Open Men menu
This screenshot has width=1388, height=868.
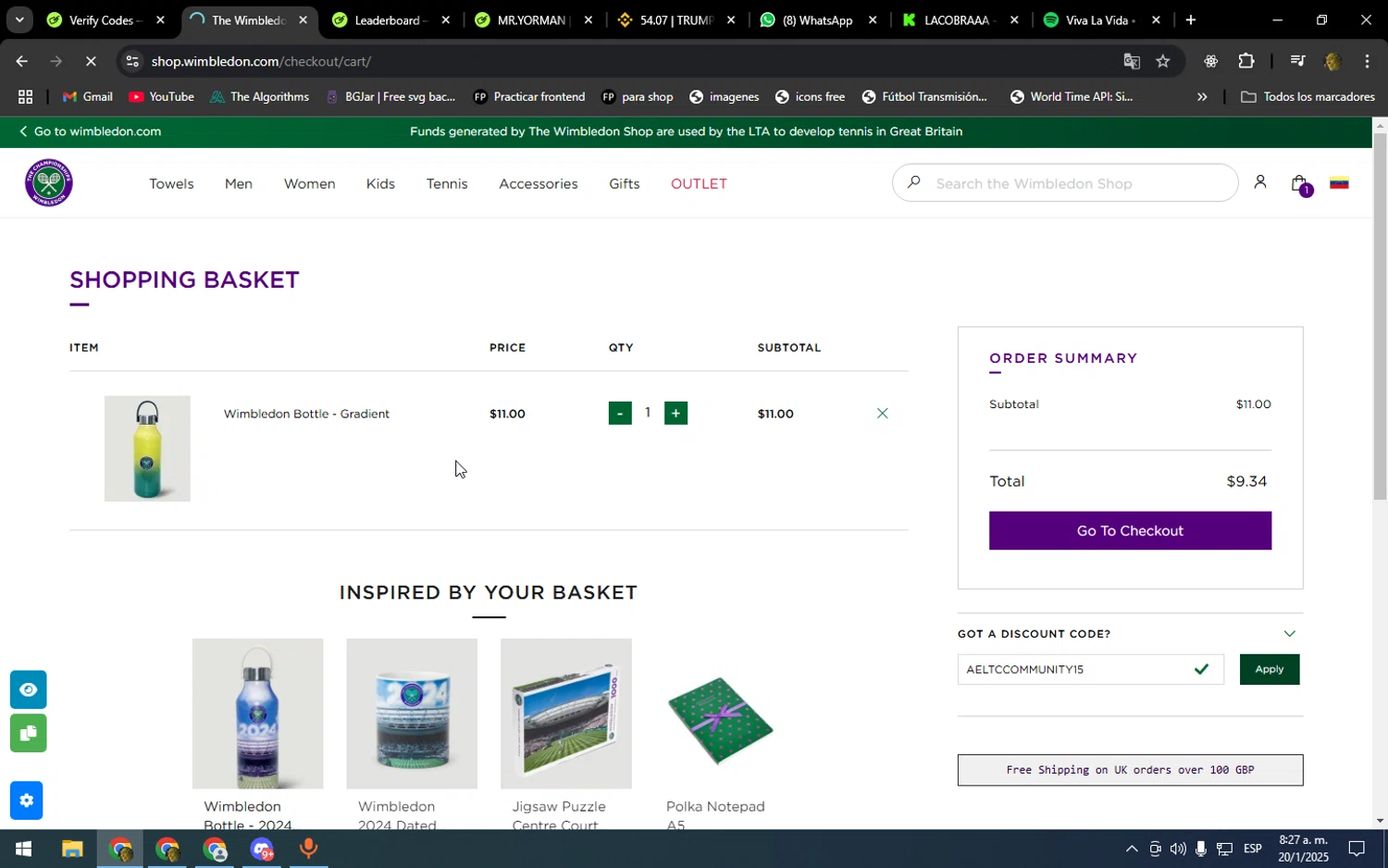(239, 183)
